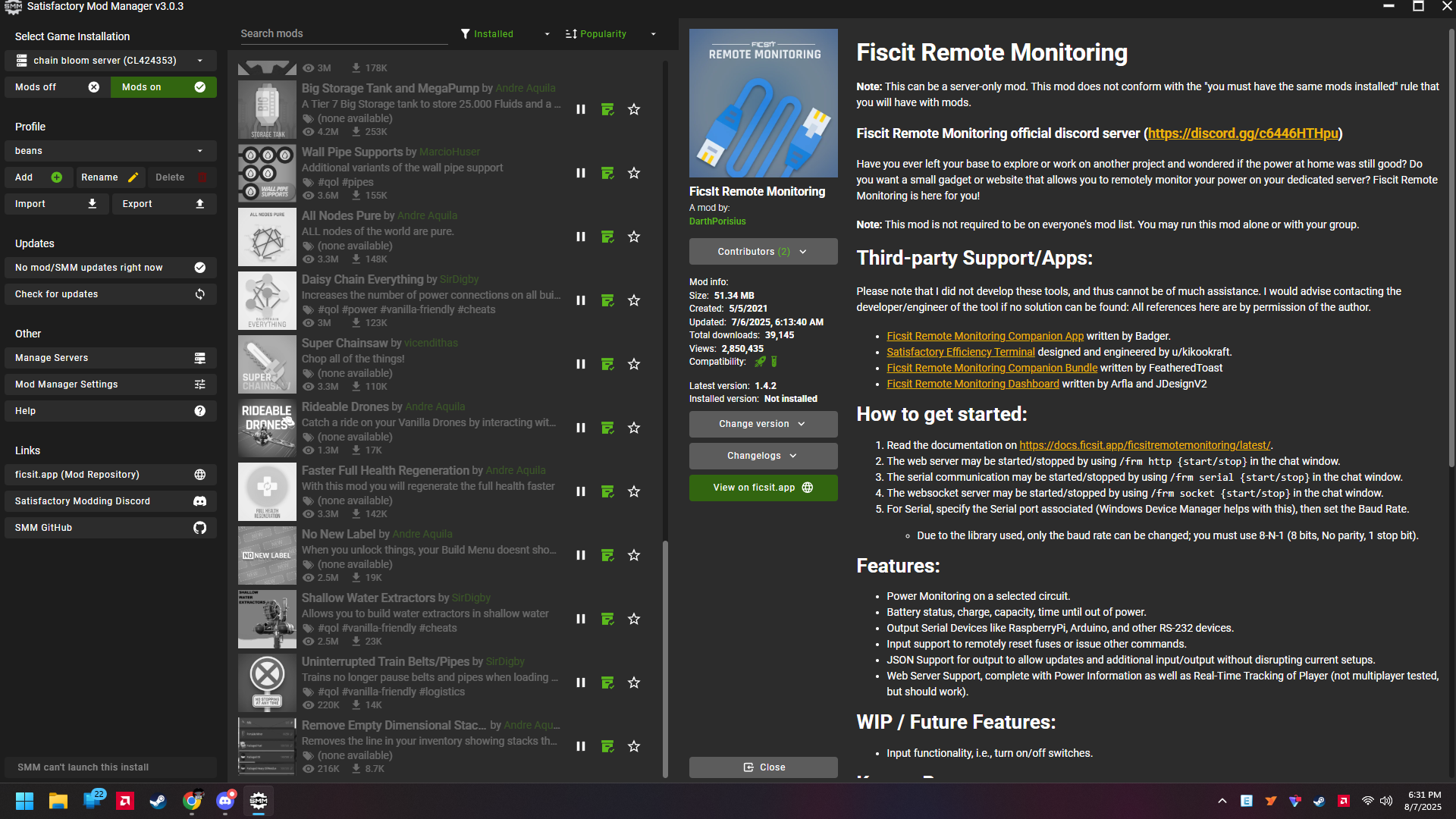Open Satisfactory Efficiency Terminal link
The image size is (1456, 819).
tap(961, 352)
